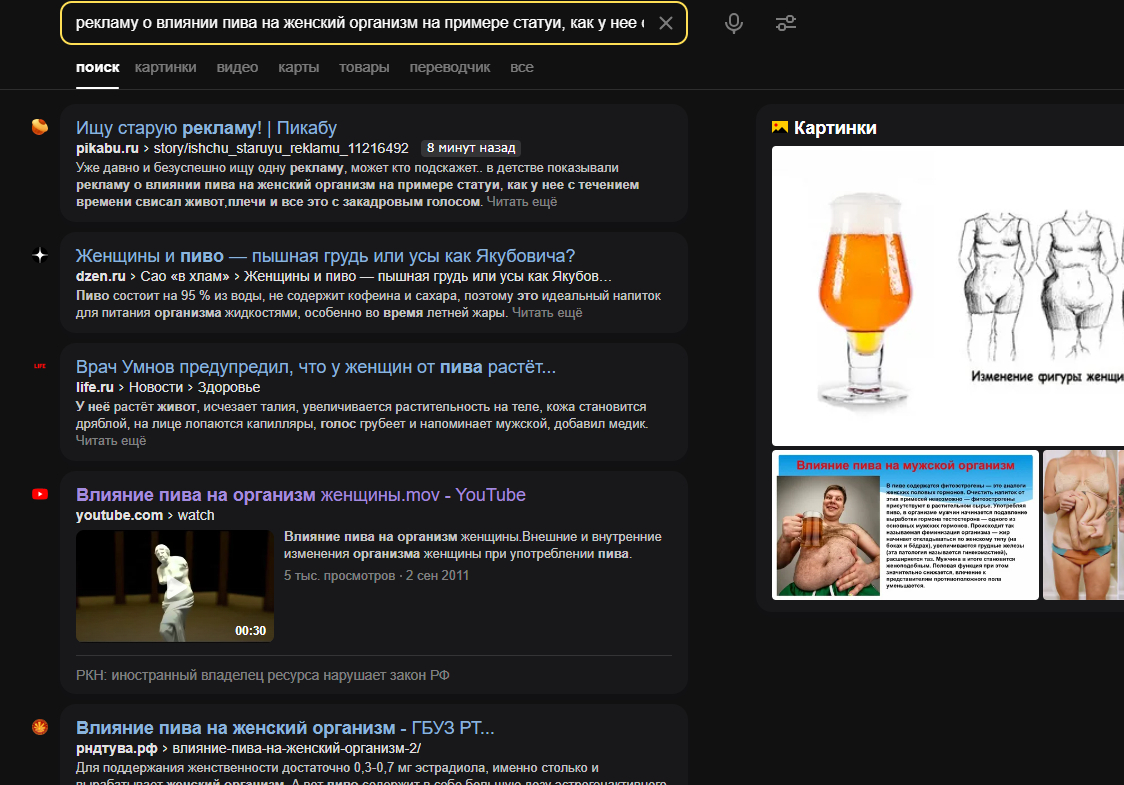The width and height of the screenshot is (1124, 785).
Task: Click life.ru domain link
Action: (95, 387)
